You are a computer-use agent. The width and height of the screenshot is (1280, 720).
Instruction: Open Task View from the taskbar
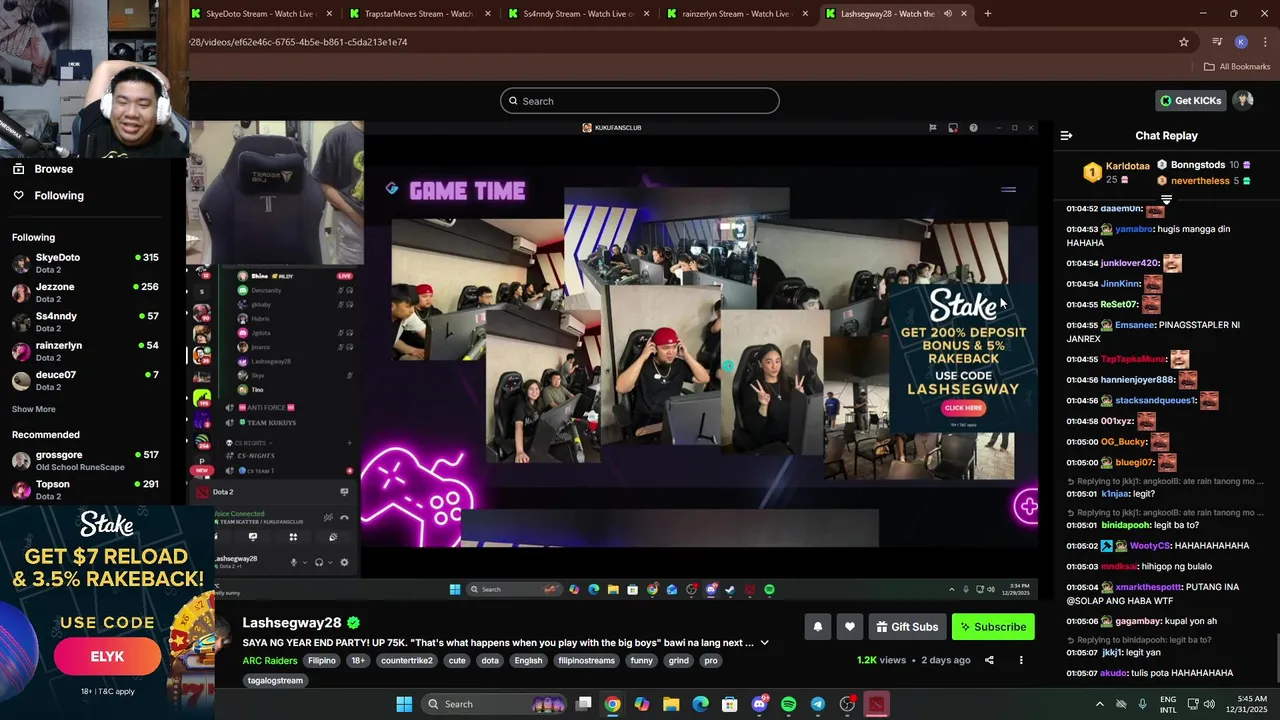[x=584, y=704]
